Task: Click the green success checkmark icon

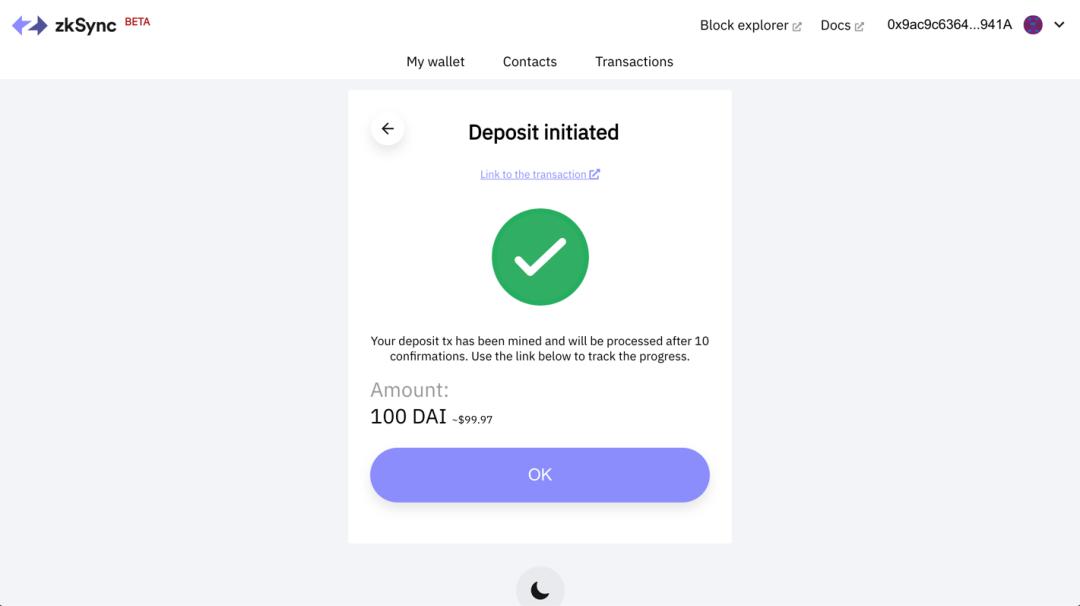Action: [540, 257]
